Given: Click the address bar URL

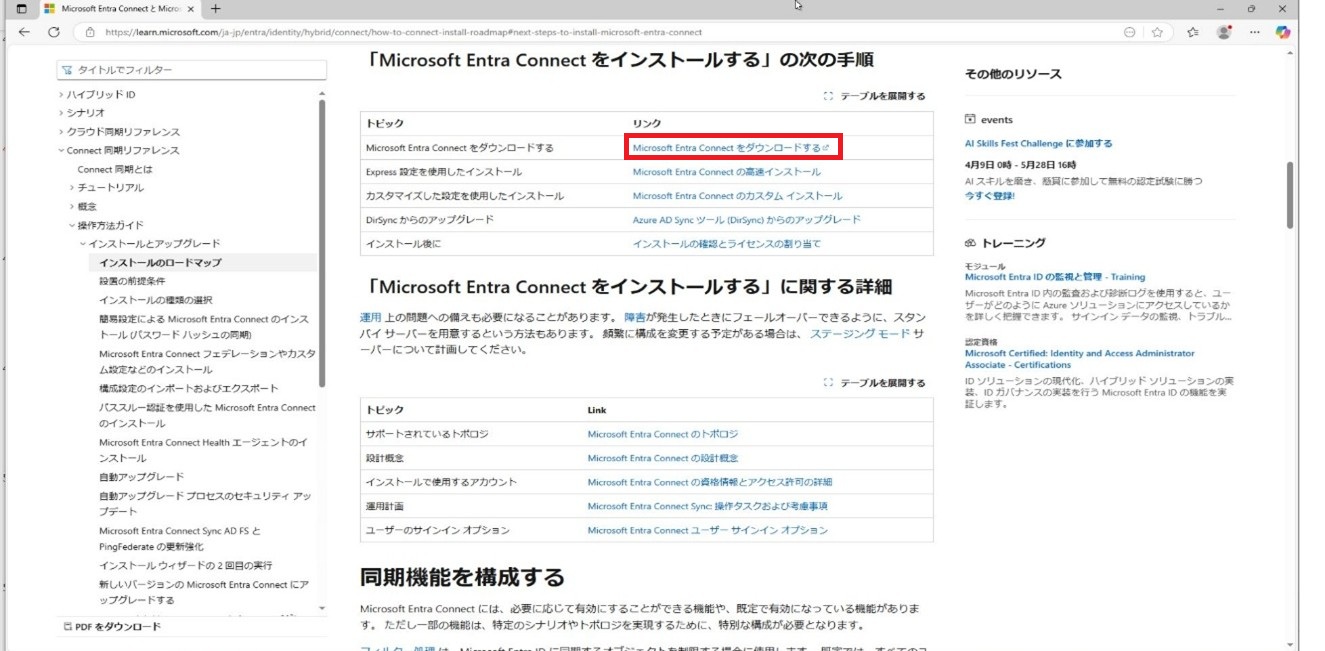Looking at the screenshot, I should (403, 32).
